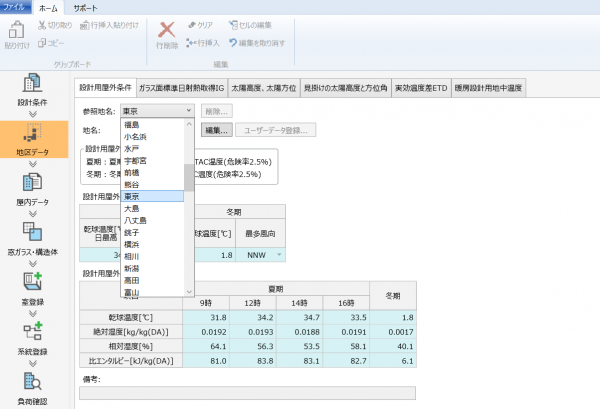Switch to the ホーム ribbon tab
600x409 pixels.
(48, 8)
